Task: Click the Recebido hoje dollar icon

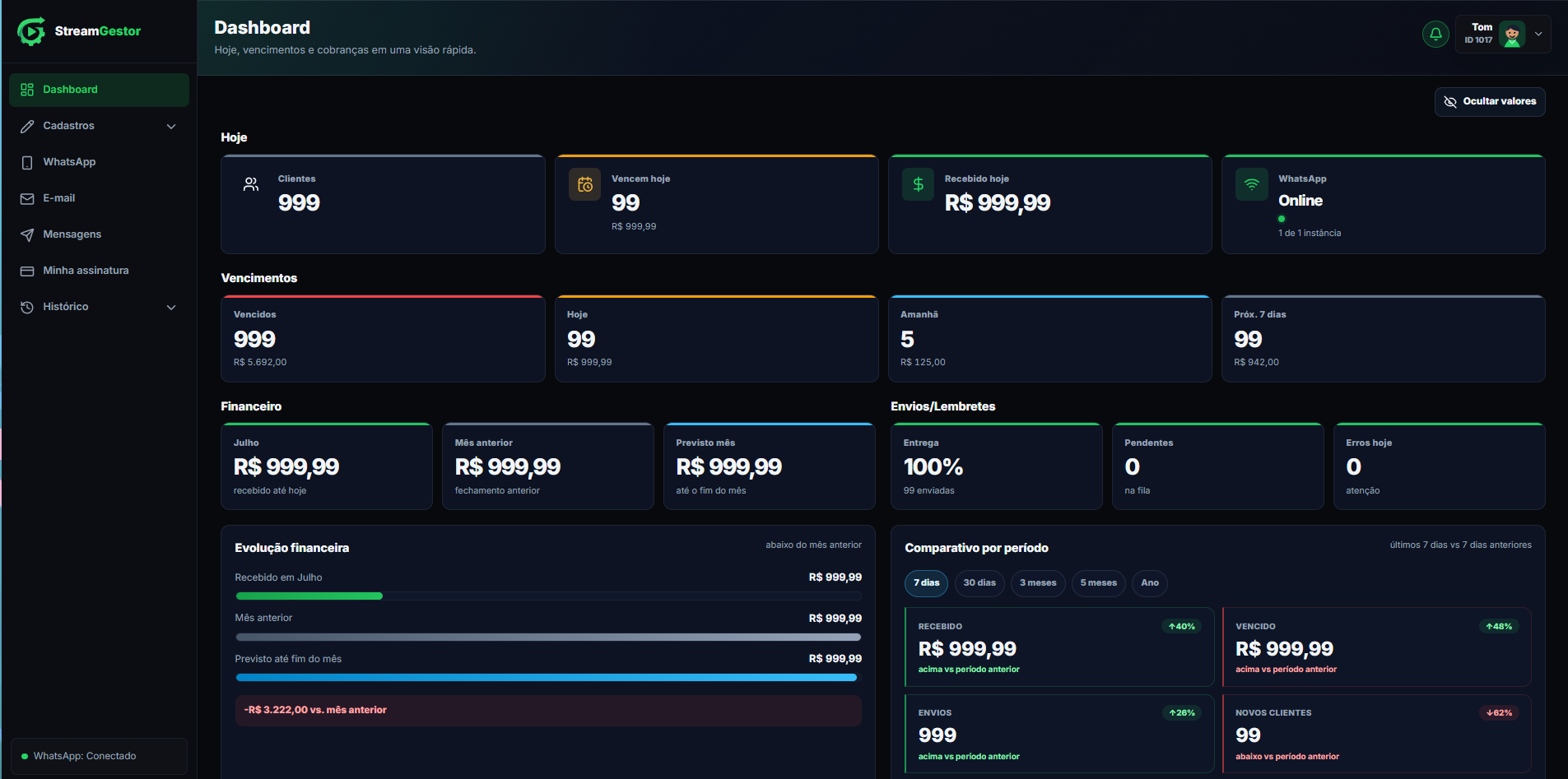Action: [x=918, y=184]
